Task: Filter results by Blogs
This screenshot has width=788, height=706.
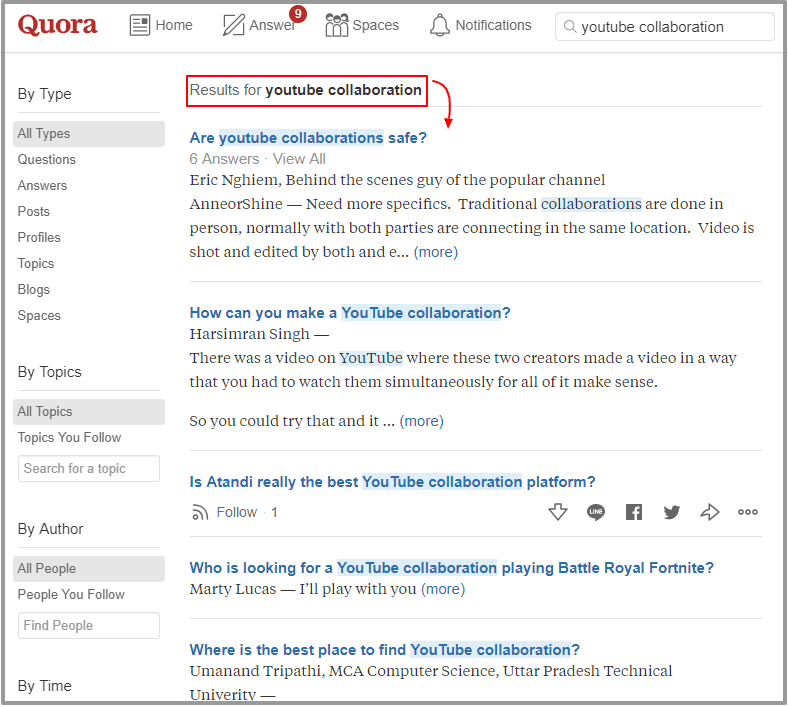Action: pyautogui.click(x=34, y=289)
